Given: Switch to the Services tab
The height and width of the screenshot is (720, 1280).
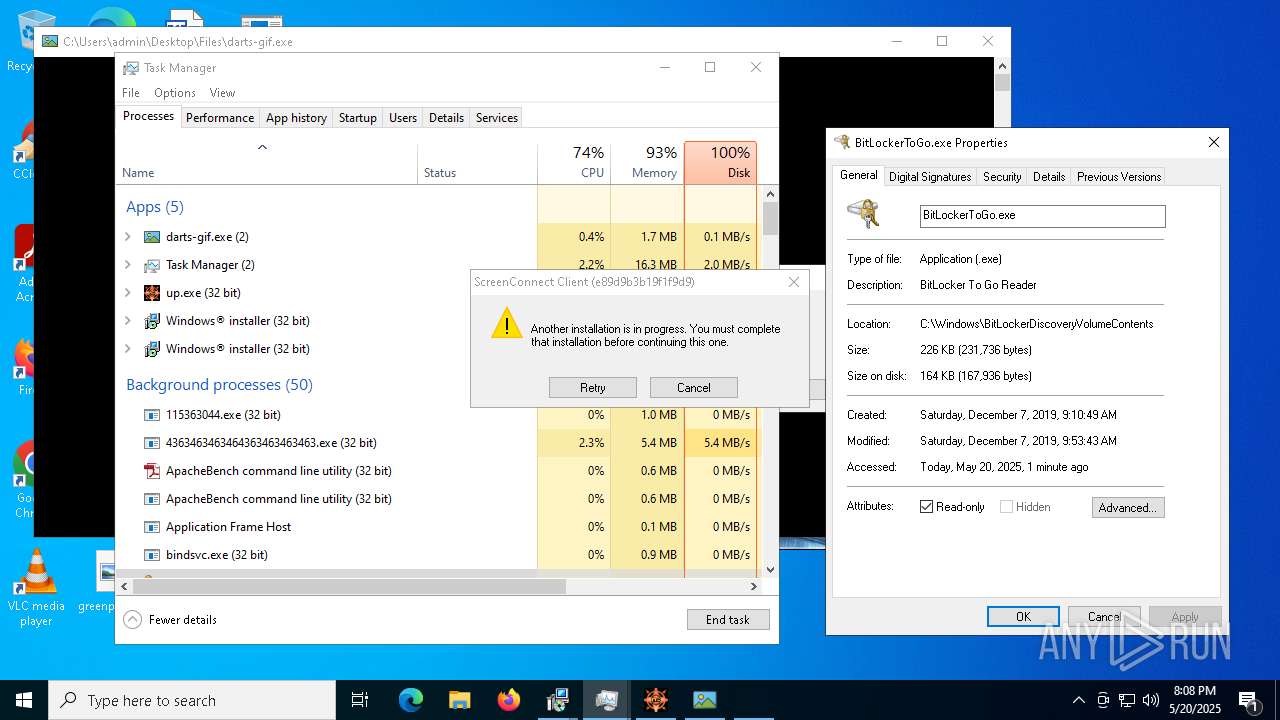Looking at the screenshot, I should pyautogui.click(x=497, y=117).
